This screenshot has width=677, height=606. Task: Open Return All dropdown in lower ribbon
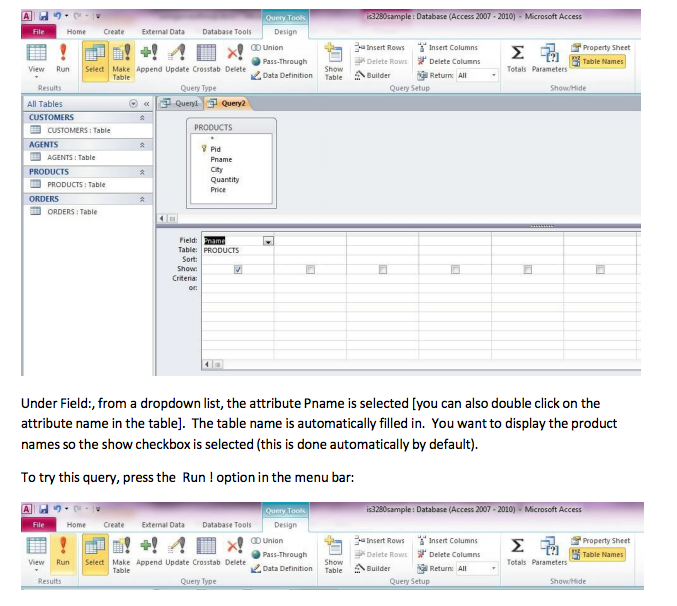click(x=494, y=568)
